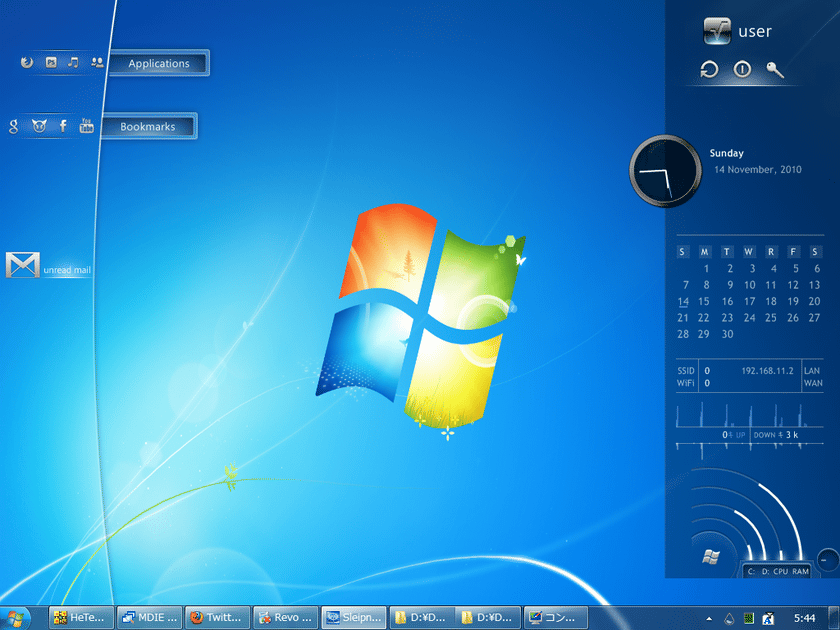Show hidden tray icons arrow
The image size is (840, 630).
709,619
